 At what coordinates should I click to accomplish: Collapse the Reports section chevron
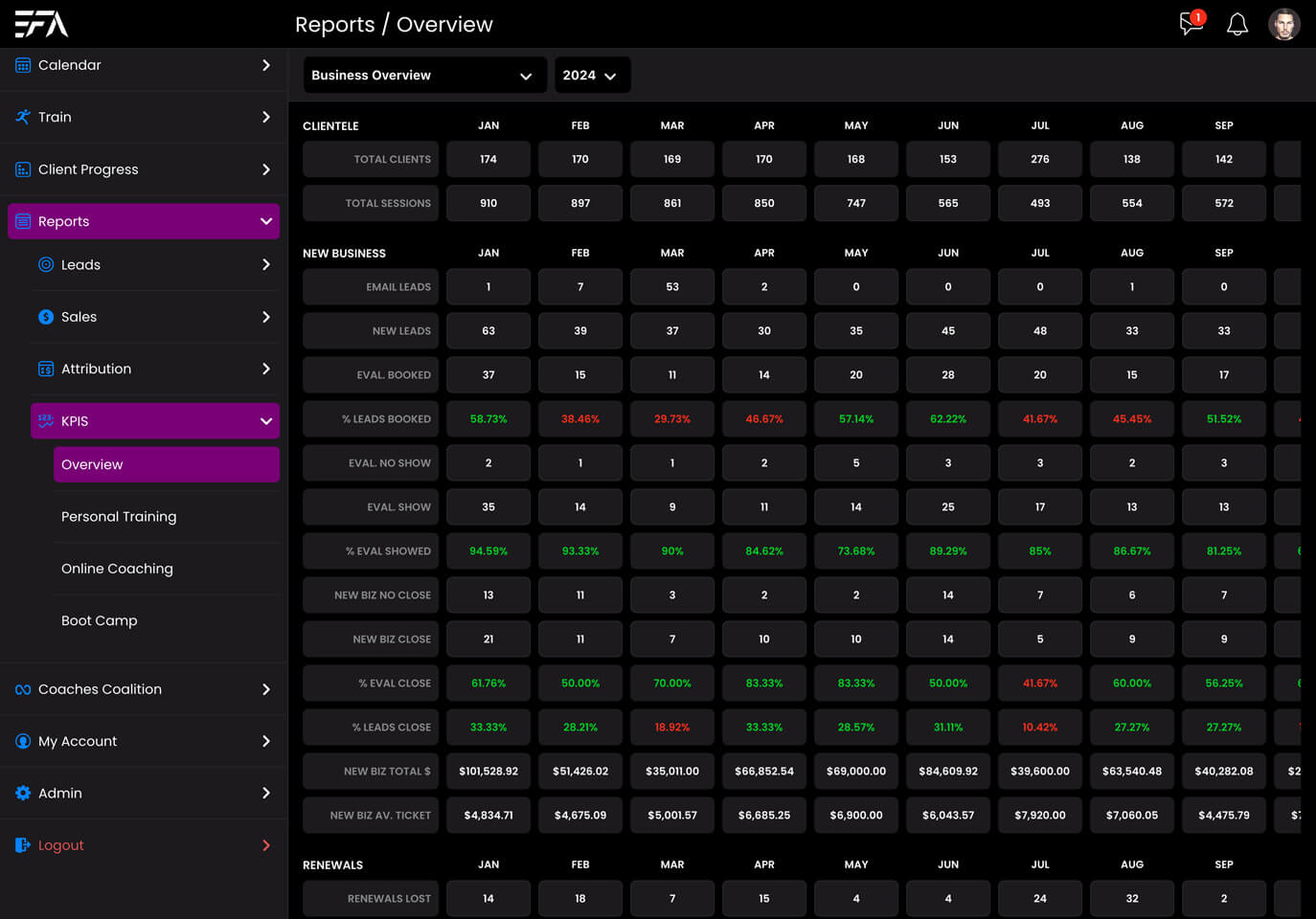click(x=266, y=221)
